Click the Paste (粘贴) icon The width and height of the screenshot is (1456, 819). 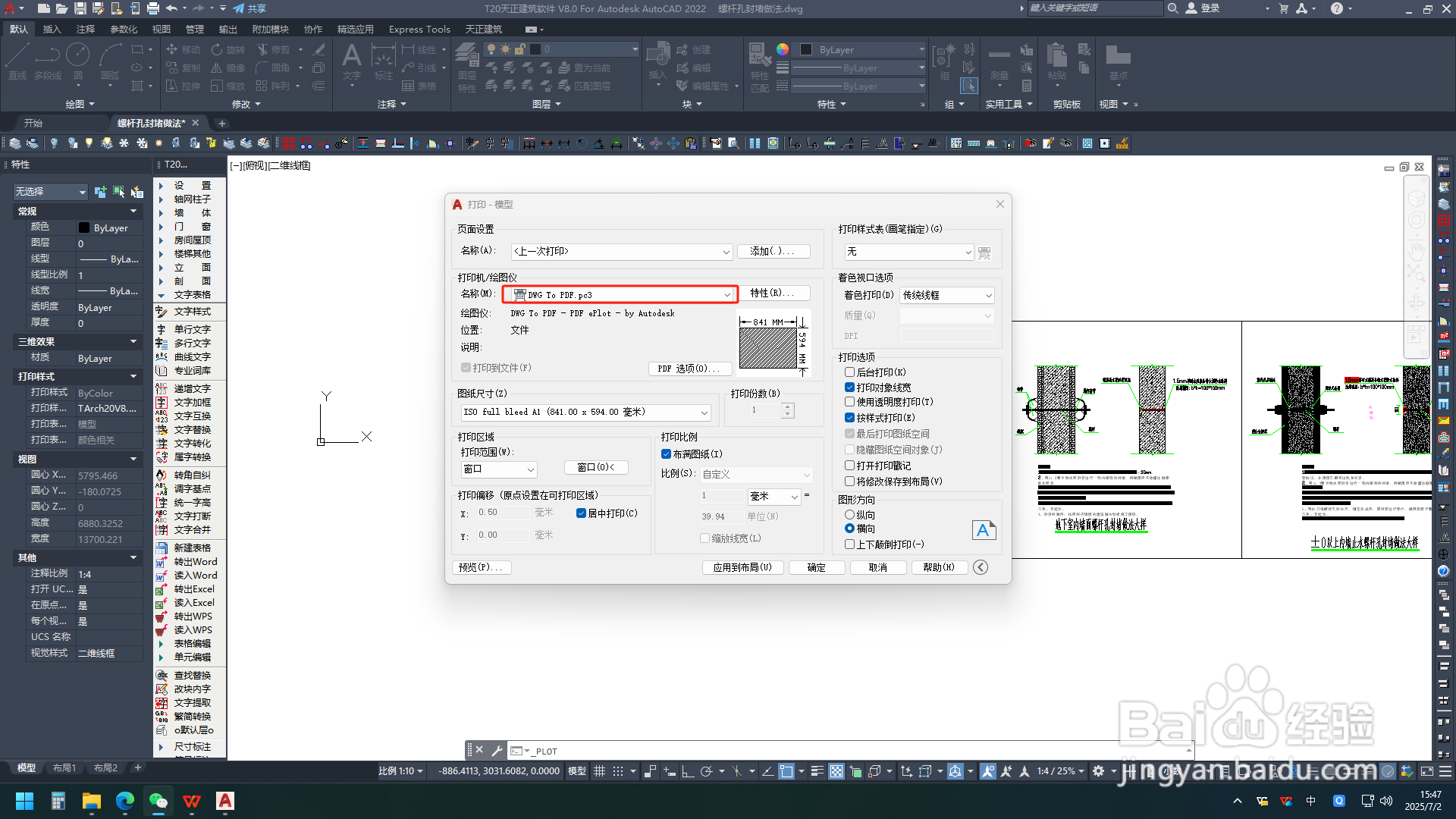1056,61
